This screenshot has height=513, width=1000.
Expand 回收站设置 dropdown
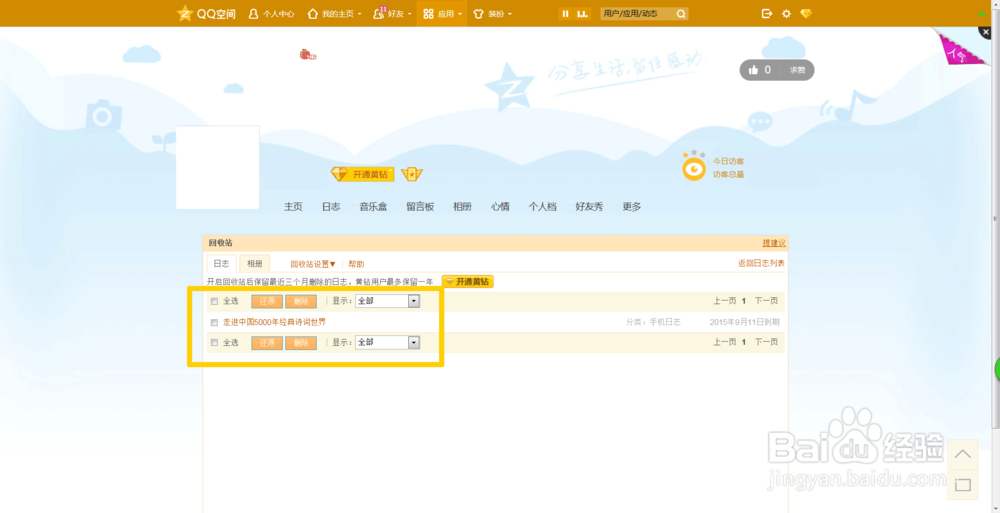[313, 264]
